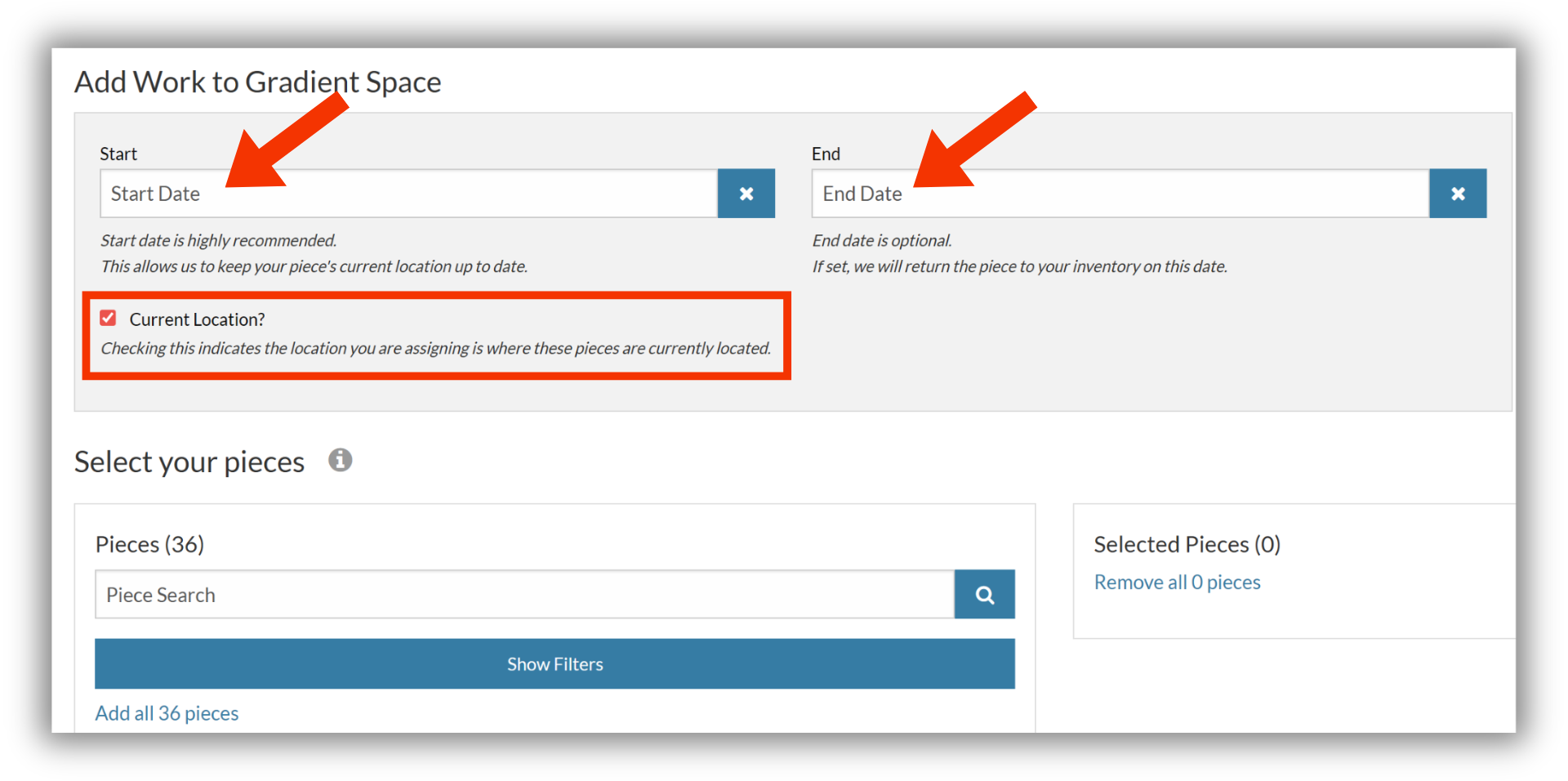Image resolution: width=1568 pixels, height=781 pixels.
Task: Select the "Add Work to Gradient Space" heading
Action: tap(258, 82)
